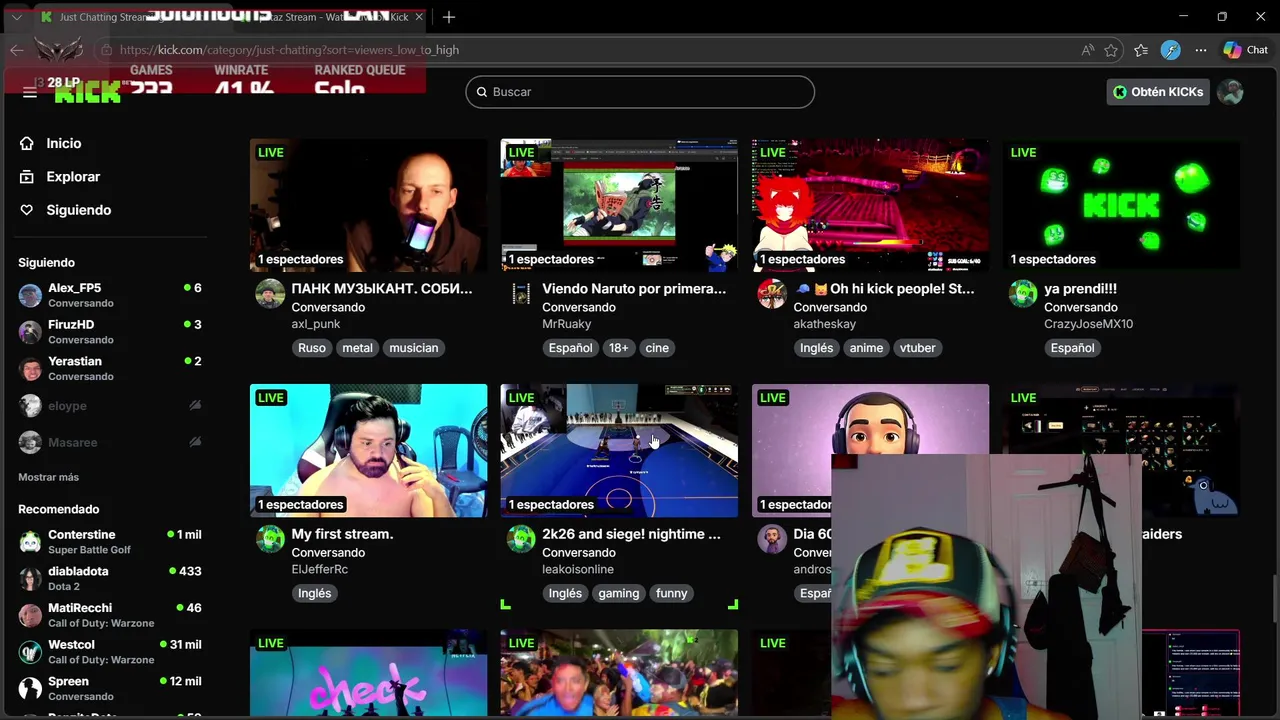Select the 18+ tag
Viewport: 1280px width, 720px height.
619,348
